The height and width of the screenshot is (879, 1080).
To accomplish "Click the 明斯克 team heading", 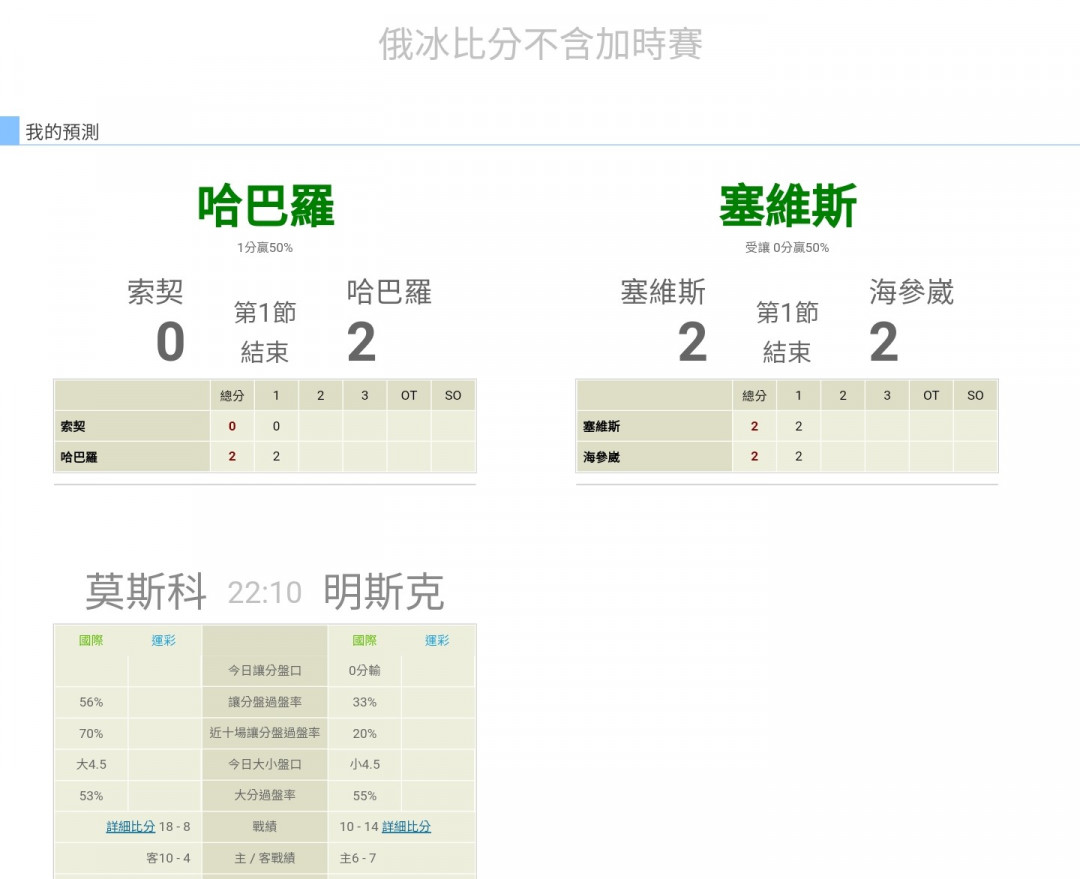I will (x=384, y=592).
